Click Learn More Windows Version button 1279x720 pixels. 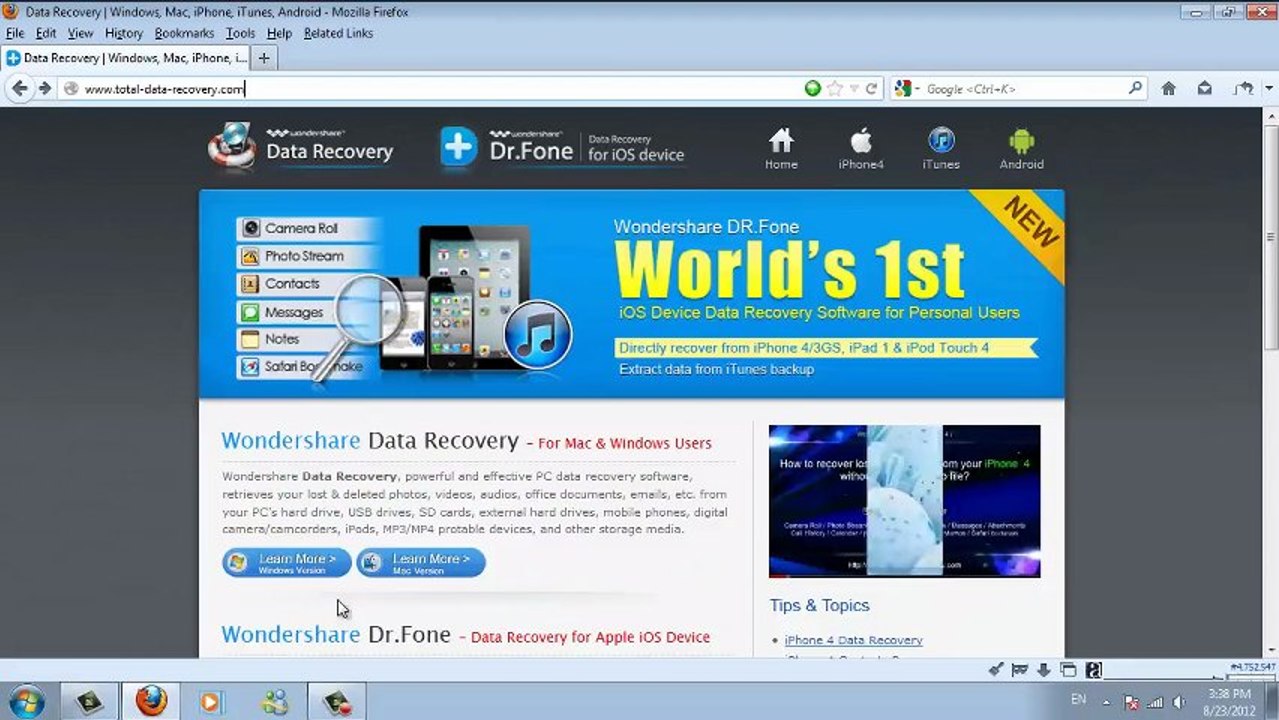(287, 562)
